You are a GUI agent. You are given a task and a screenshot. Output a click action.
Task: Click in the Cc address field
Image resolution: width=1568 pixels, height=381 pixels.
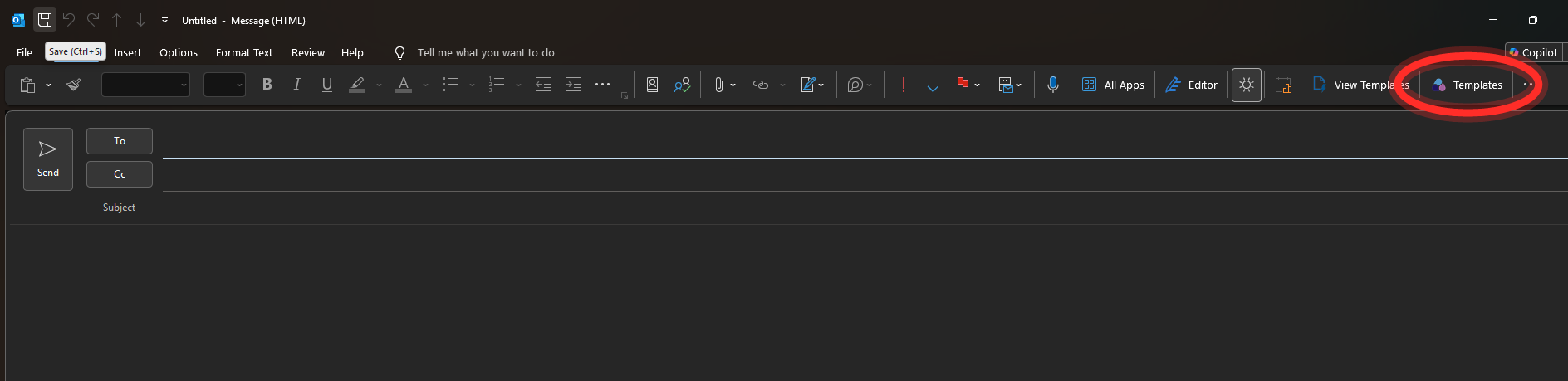point(865,175)
